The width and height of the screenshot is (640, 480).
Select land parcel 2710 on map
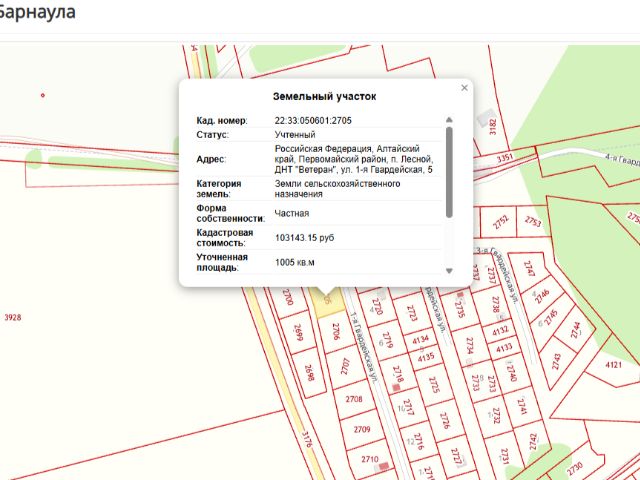click(x=370, y=459)
